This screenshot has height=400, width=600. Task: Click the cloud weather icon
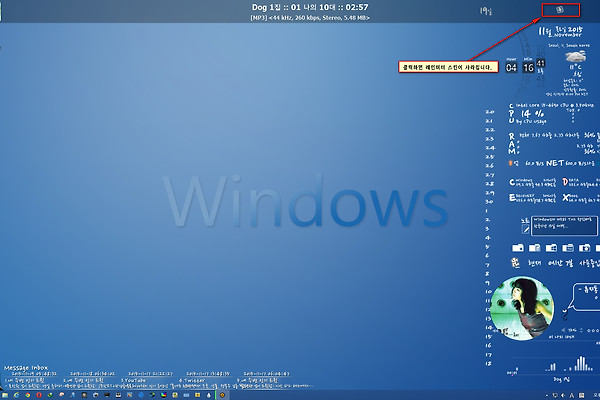coord(576,57)
